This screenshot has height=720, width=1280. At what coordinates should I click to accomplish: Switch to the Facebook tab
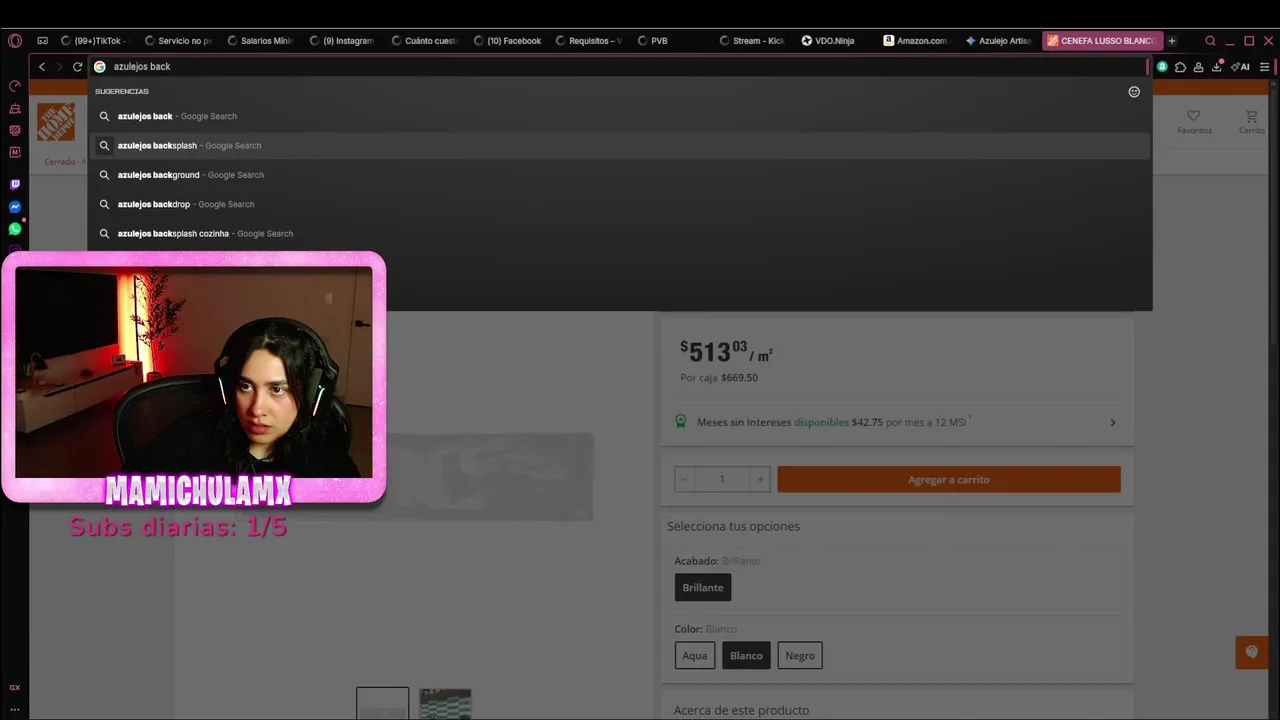pyautogui.click(x=508, y=41)
